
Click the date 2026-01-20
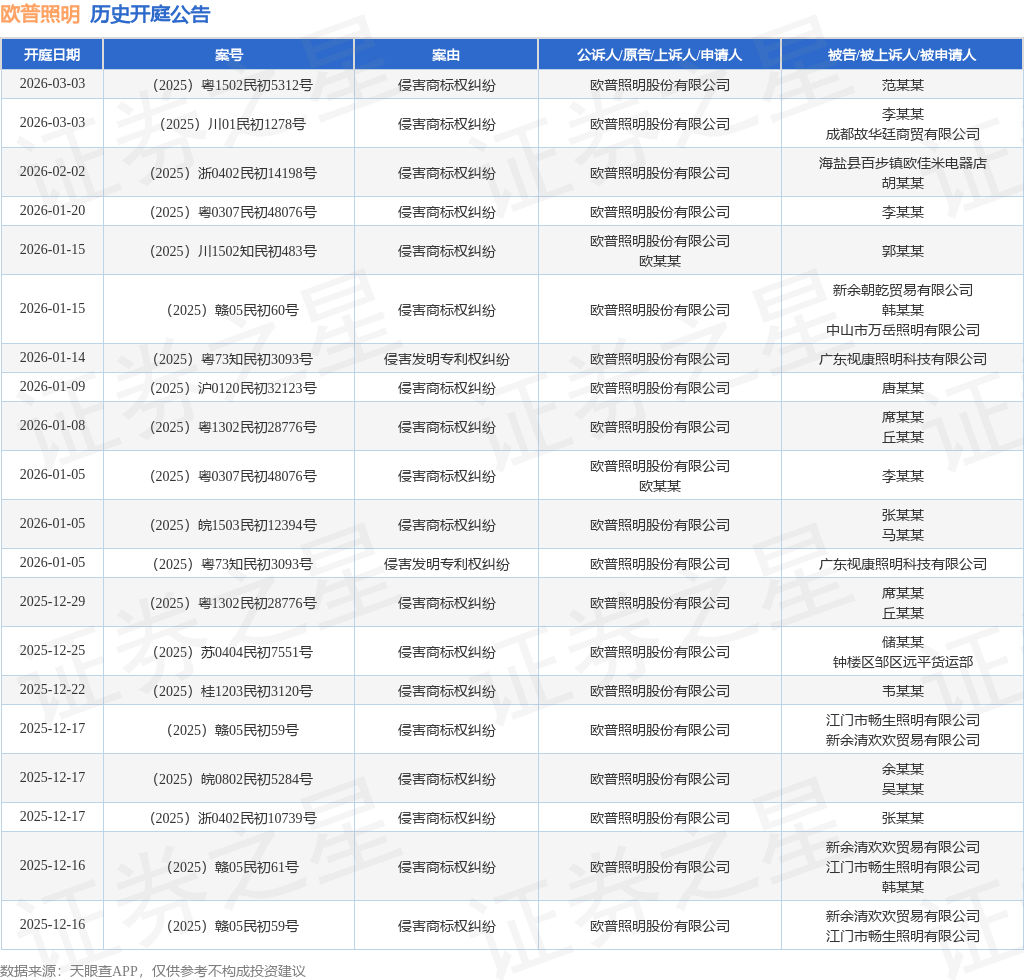(52, 211)
